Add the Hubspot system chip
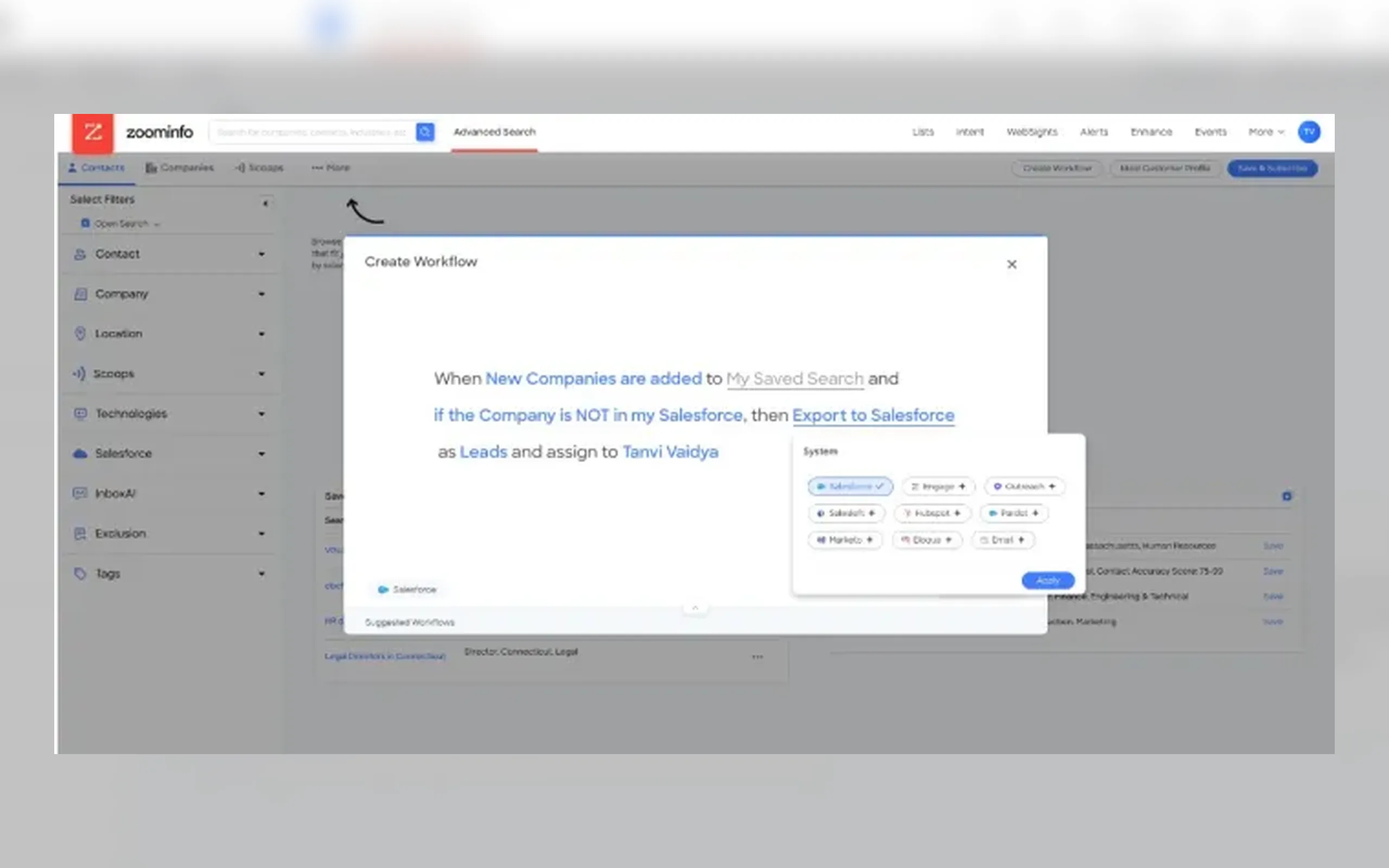1389x868 pixels. click(x=932, y=513)
